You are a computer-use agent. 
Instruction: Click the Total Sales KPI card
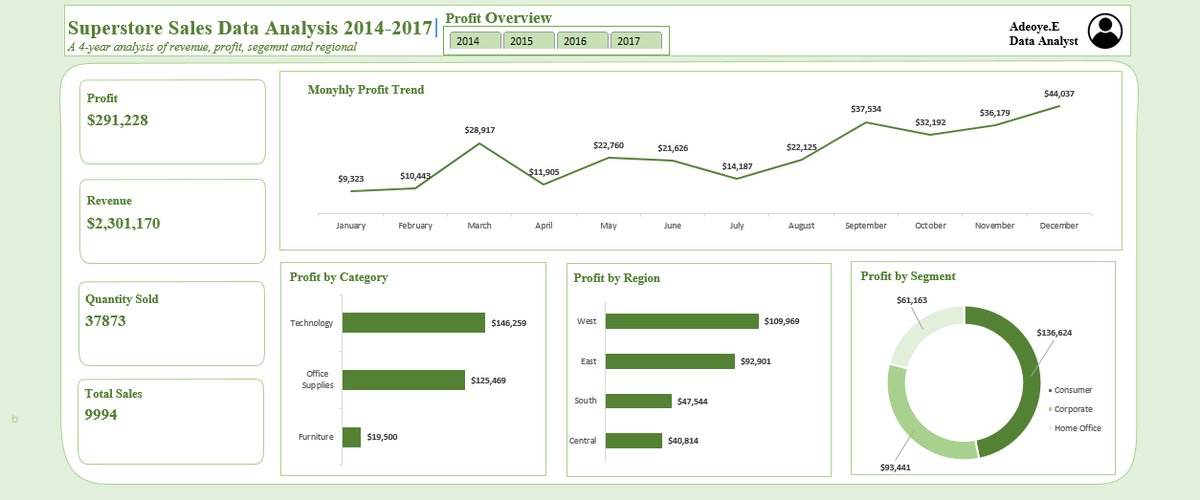tap(172, 421)
